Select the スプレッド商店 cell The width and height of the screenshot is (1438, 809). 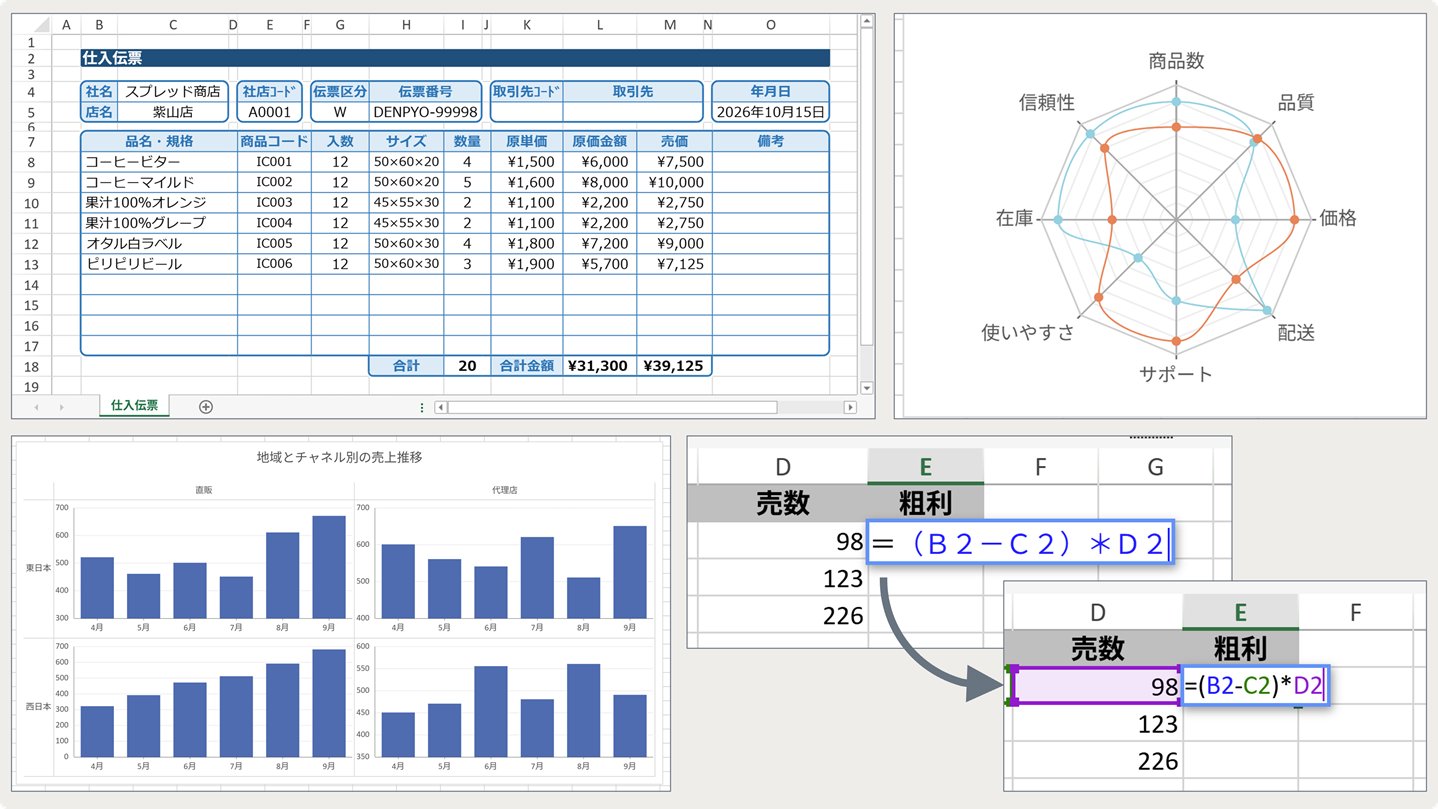pyautogui.click(x=173, y=92)
